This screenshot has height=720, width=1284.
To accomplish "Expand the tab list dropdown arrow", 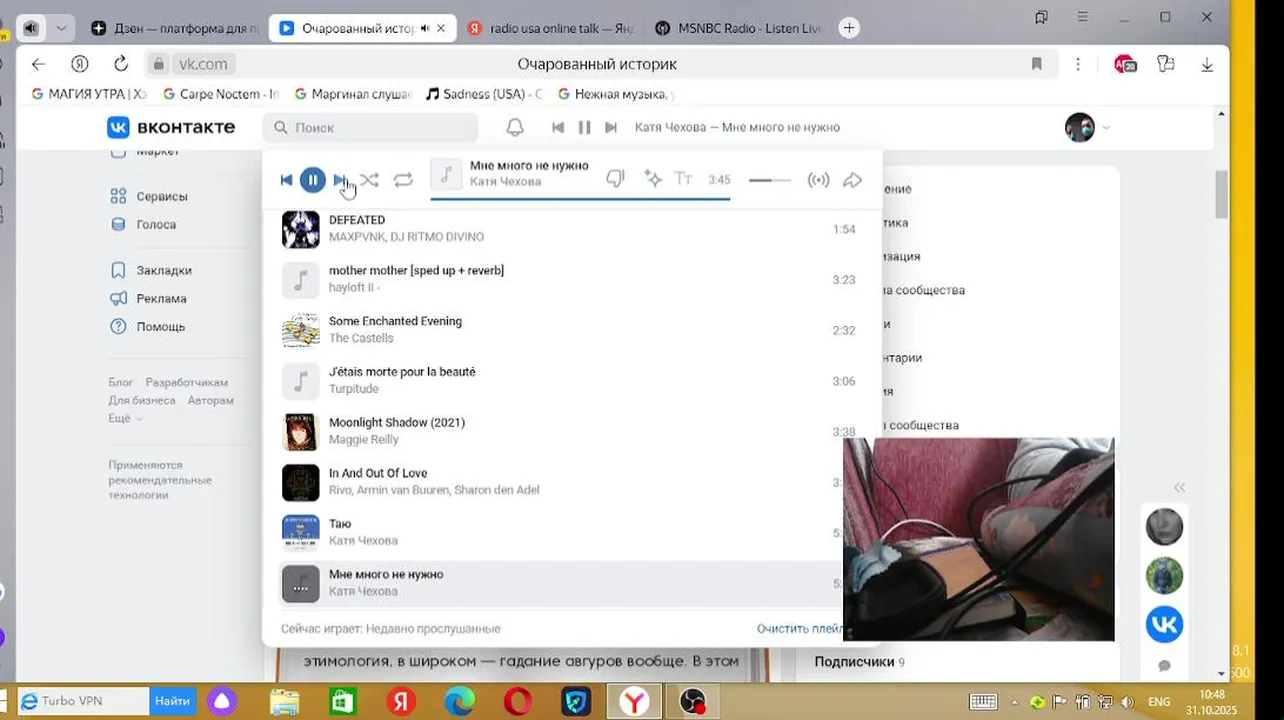I will (61, 28).
